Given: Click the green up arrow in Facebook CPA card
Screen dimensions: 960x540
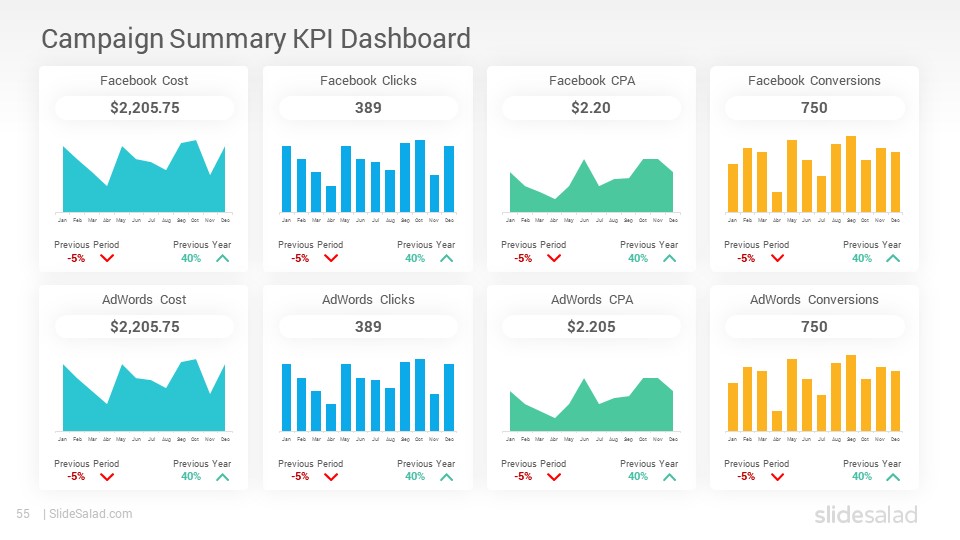Looking at the screenshot, I should (670, 258).
